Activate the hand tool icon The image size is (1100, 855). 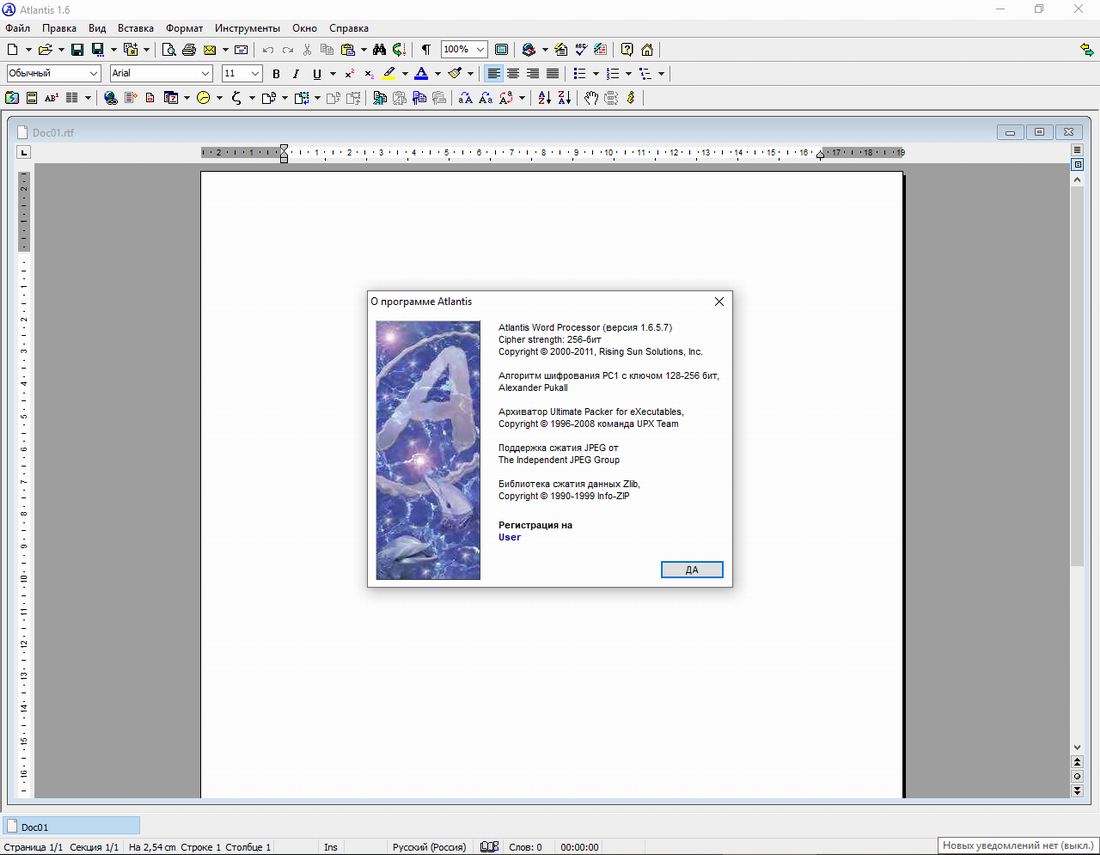click(x=591, y=98)
